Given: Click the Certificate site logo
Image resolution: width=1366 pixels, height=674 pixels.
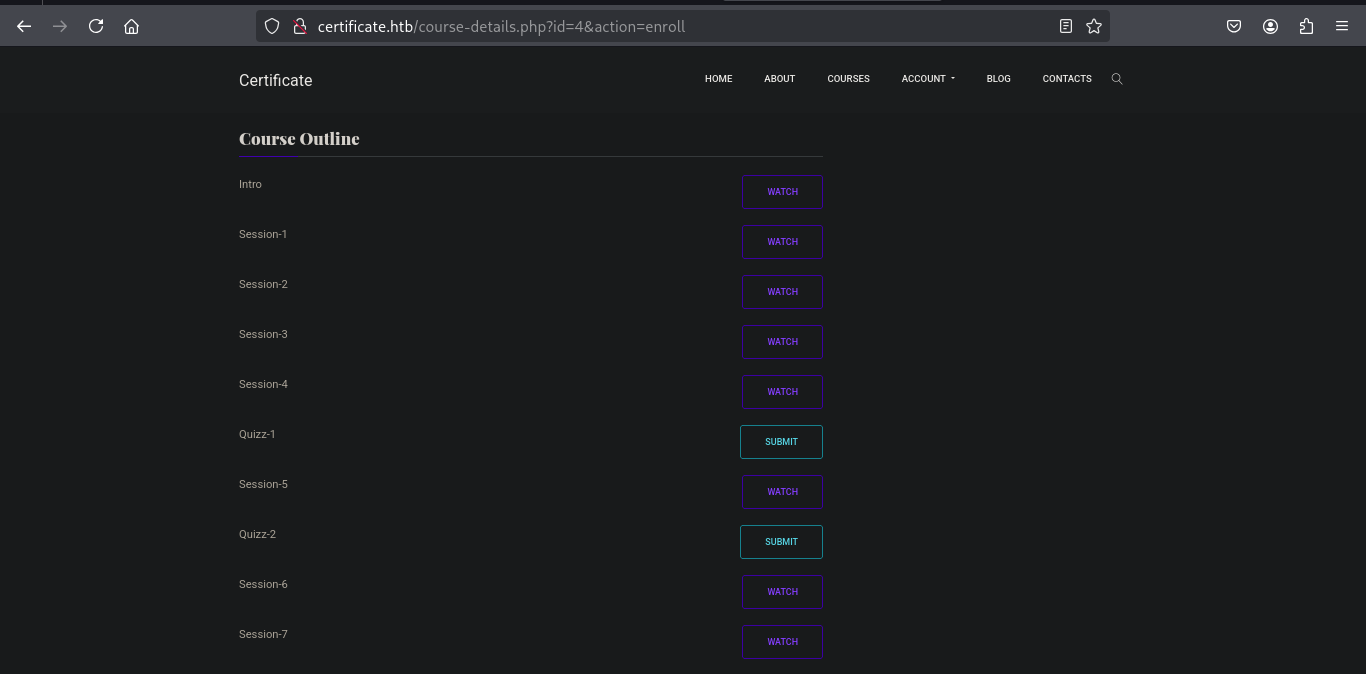Looking at the screenshot, I should pyautogui.click(x=275, y=81).
